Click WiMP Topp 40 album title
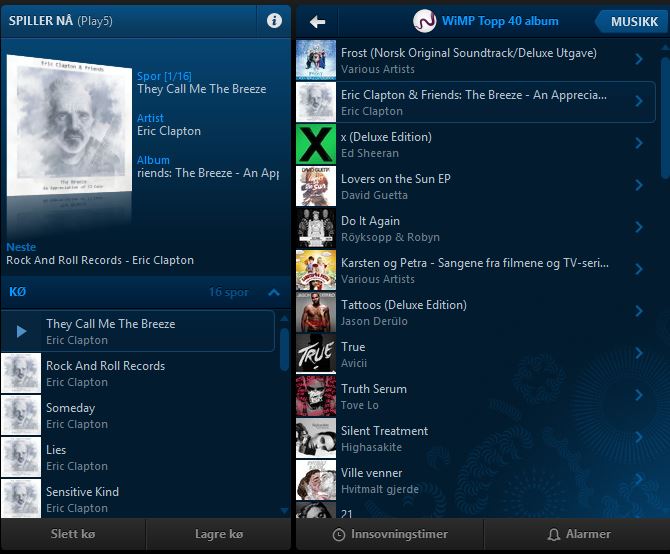Image resolution: width=670 pixels, height=554 pixels. point(500,21)
